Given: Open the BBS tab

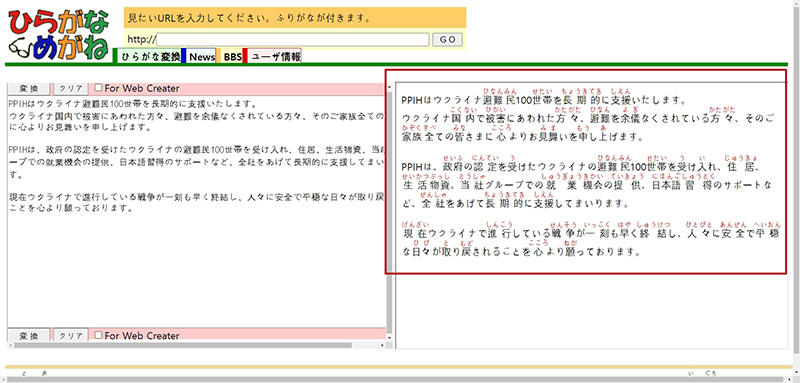Looking at the screenshot, I should pyautogui.click(x=233, y=57).
